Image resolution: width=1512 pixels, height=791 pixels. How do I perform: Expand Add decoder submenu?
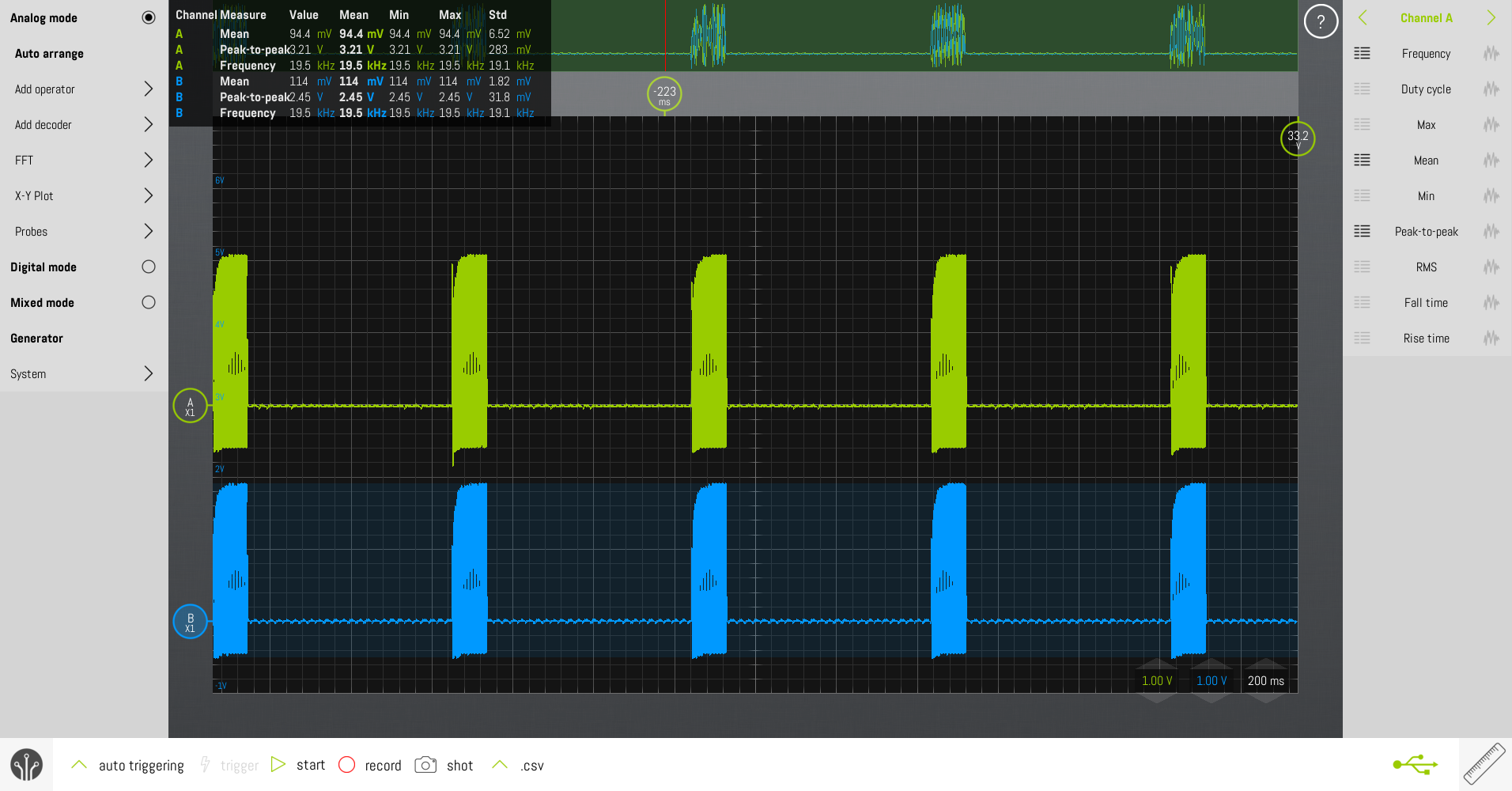click(x=148, y=124)
